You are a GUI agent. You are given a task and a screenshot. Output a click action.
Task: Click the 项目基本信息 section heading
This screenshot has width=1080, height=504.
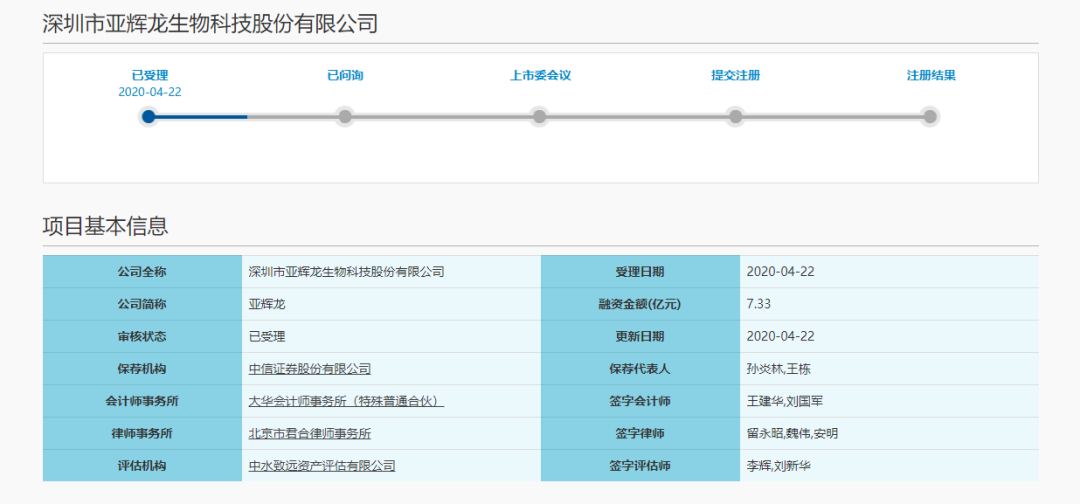pyautogui.click(x=105, y=226)
